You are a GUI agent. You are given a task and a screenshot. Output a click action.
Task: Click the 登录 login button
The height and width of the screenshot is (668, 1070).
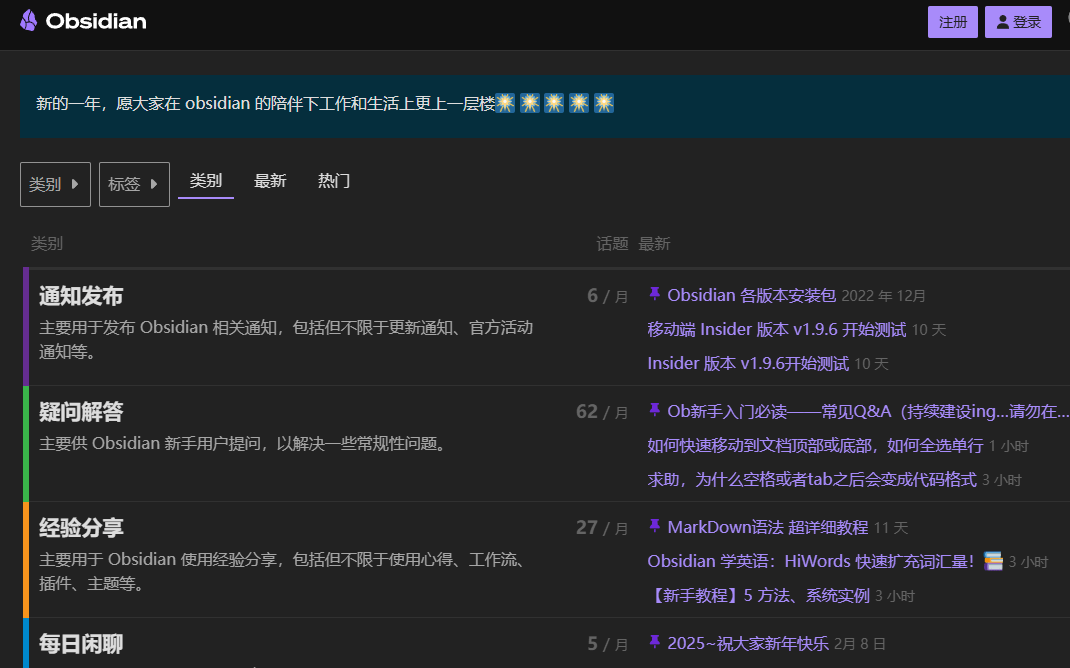1018,22
